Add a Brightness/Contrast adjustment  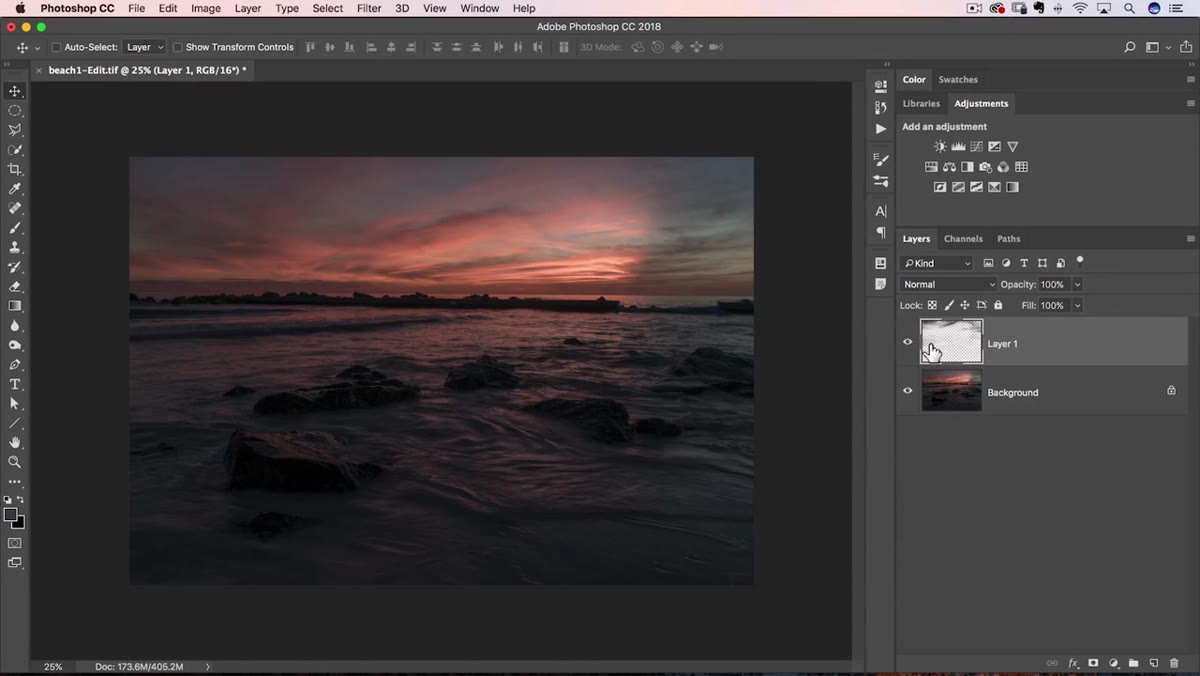tap(940, 147)
